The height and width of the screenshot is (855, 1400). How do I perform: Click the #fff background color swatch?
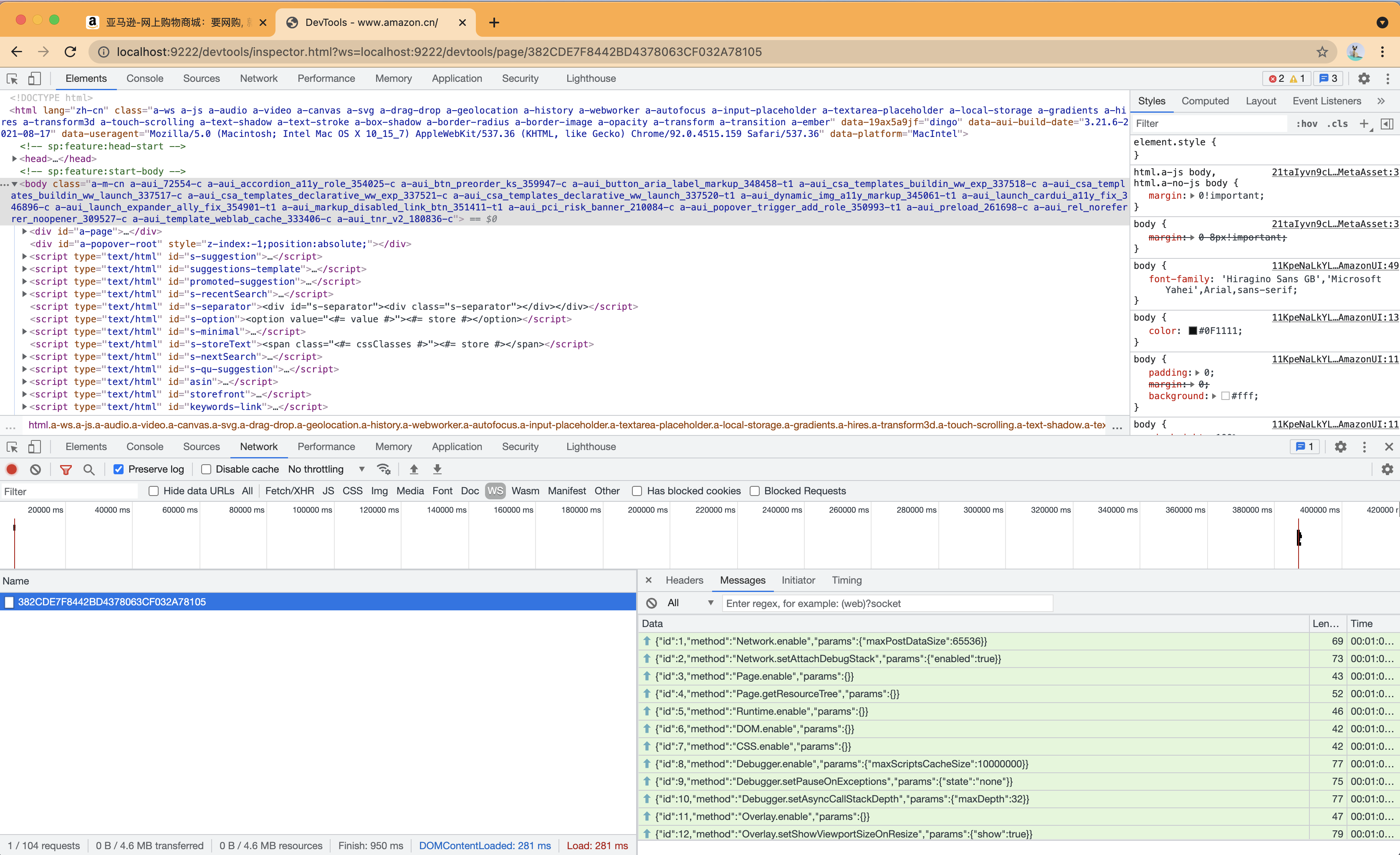[1225, 396]
